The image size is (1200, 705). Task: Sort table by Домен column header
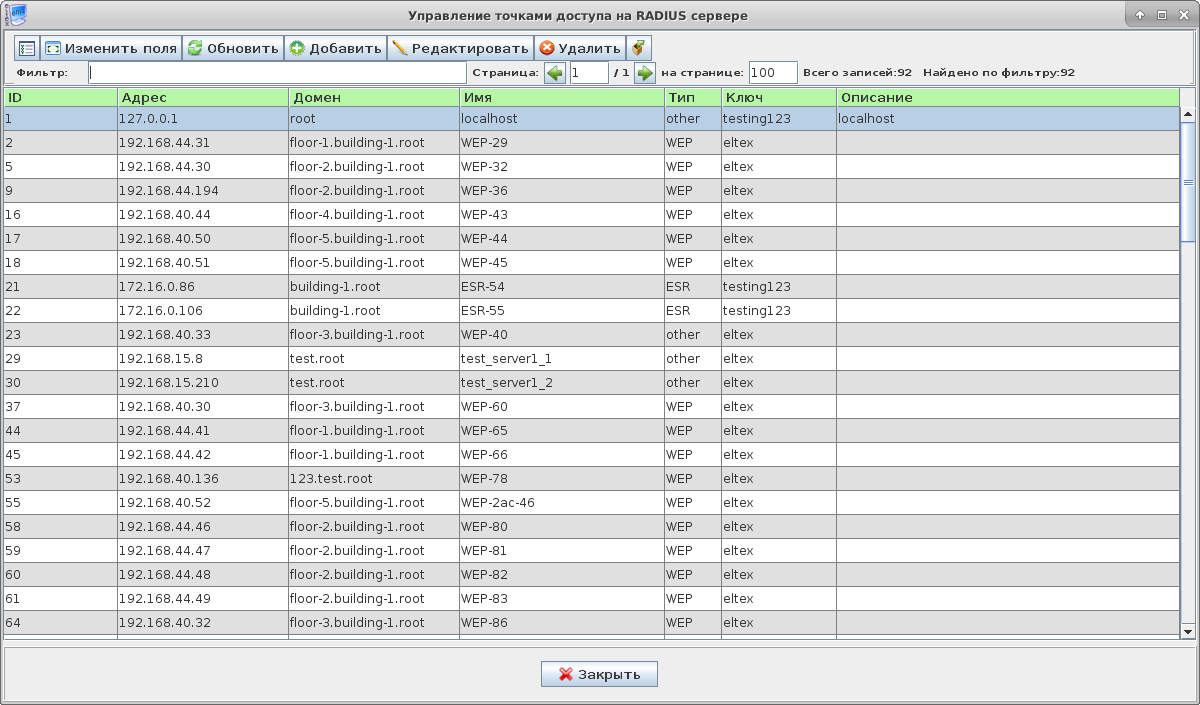tap(374, 97)
